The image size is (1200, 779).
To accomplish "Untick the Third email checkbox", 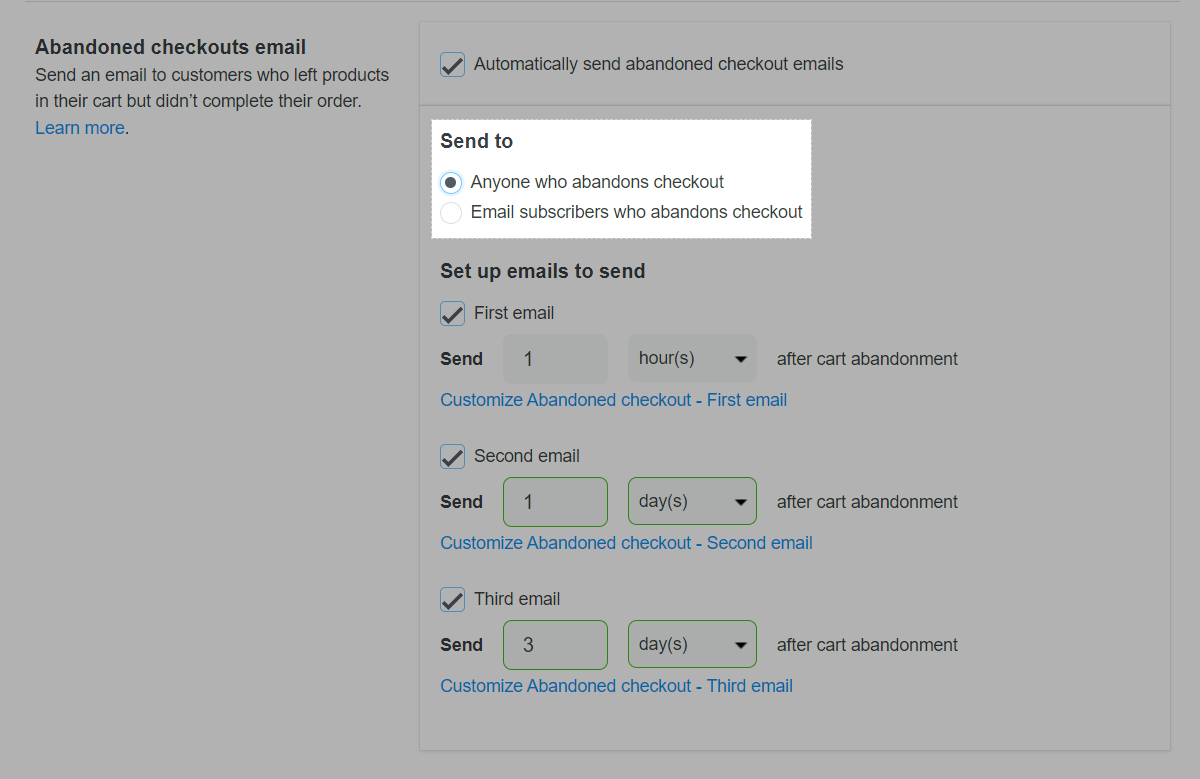I will click(452, 600).
